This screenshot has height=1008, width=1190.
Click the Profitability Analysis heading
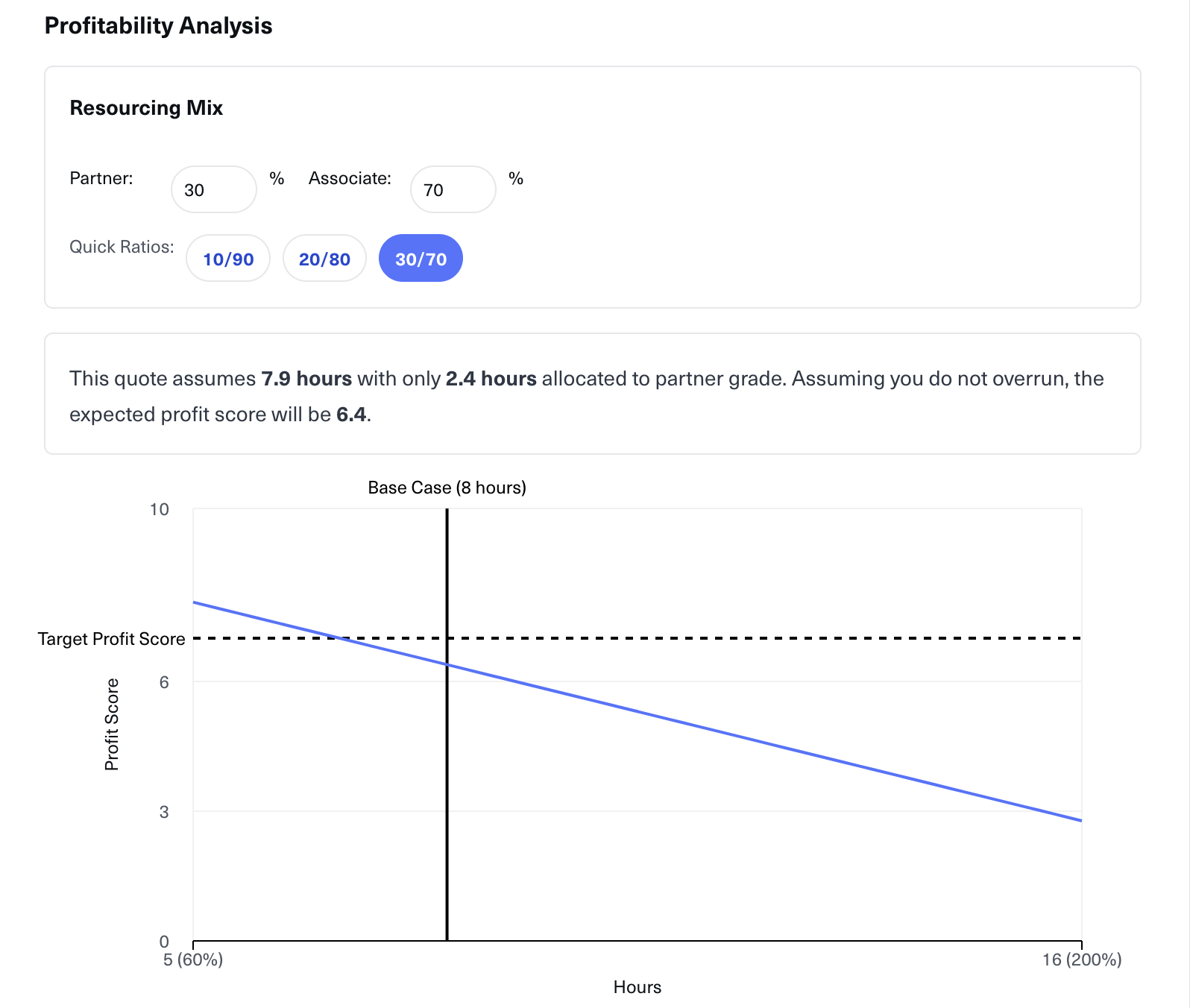158,25
